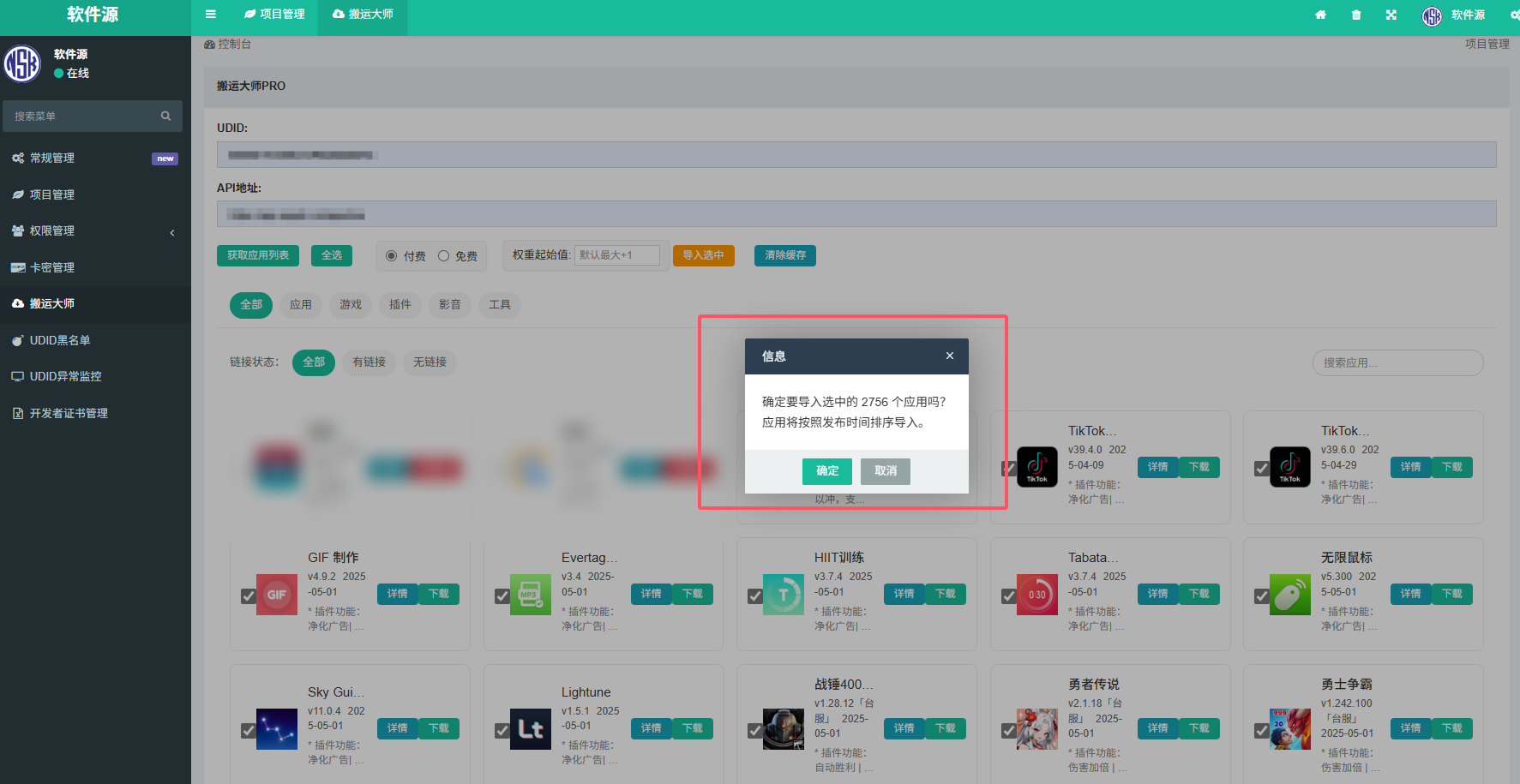Toggle checkbox for Evertag app
Screen dimensions: 1520x784
point(502,595)
